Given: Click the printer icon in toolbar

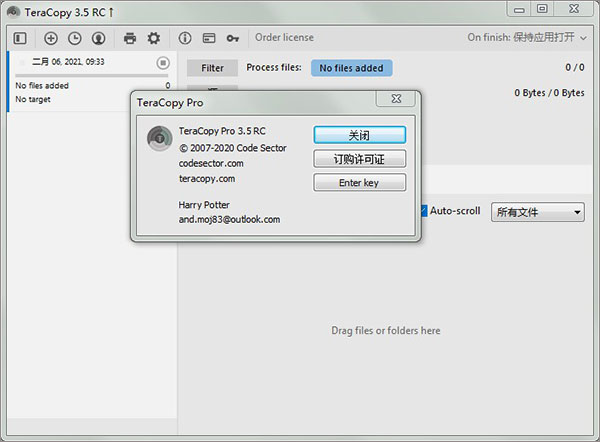Looking at the screenshot, I should 130,38.
